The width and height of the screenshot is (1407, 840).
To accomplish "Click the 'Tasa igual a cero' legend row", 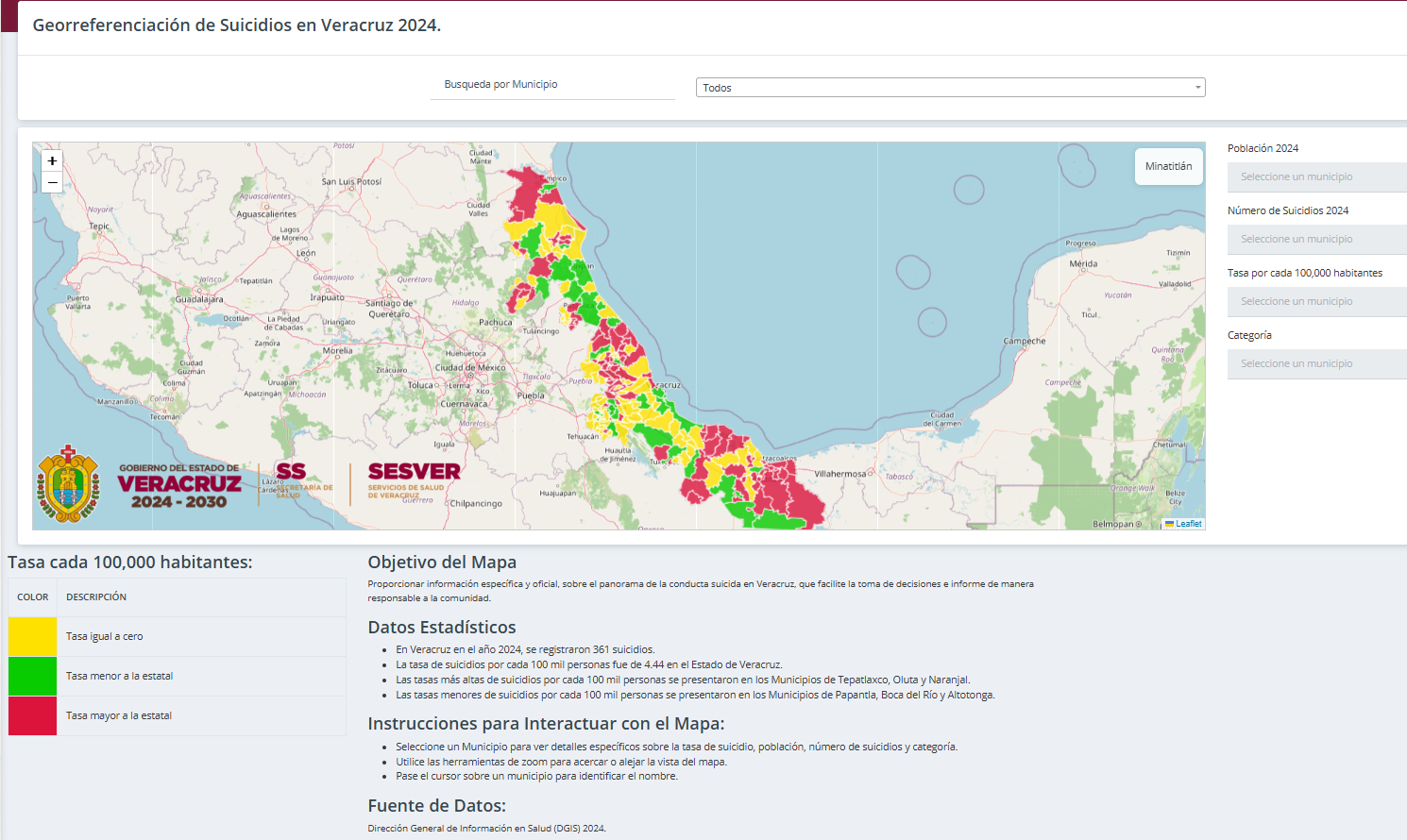I will point(178,636).
